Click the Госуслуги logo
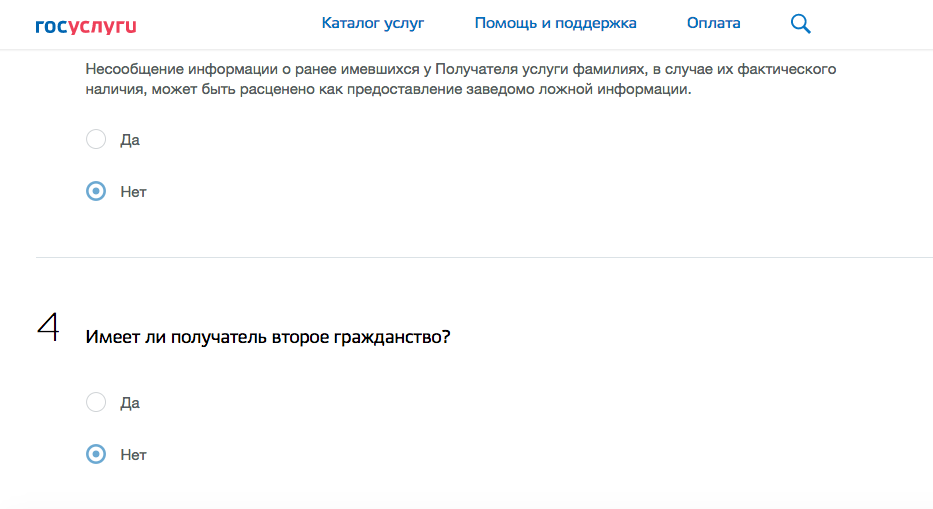 click(85, 25)
